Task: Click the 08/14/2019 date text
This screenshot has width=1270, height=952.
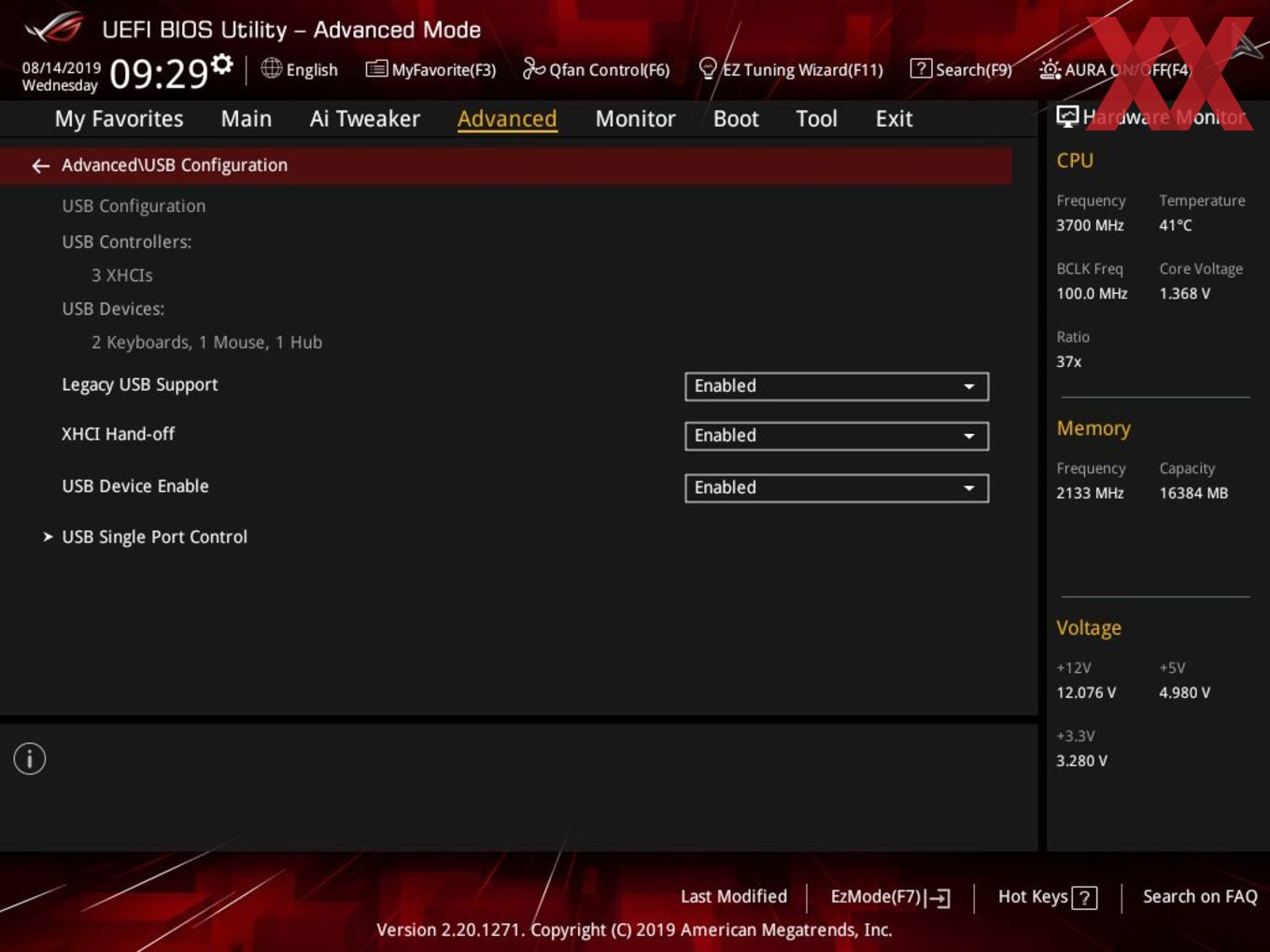Action: click(x=62, y=68)
